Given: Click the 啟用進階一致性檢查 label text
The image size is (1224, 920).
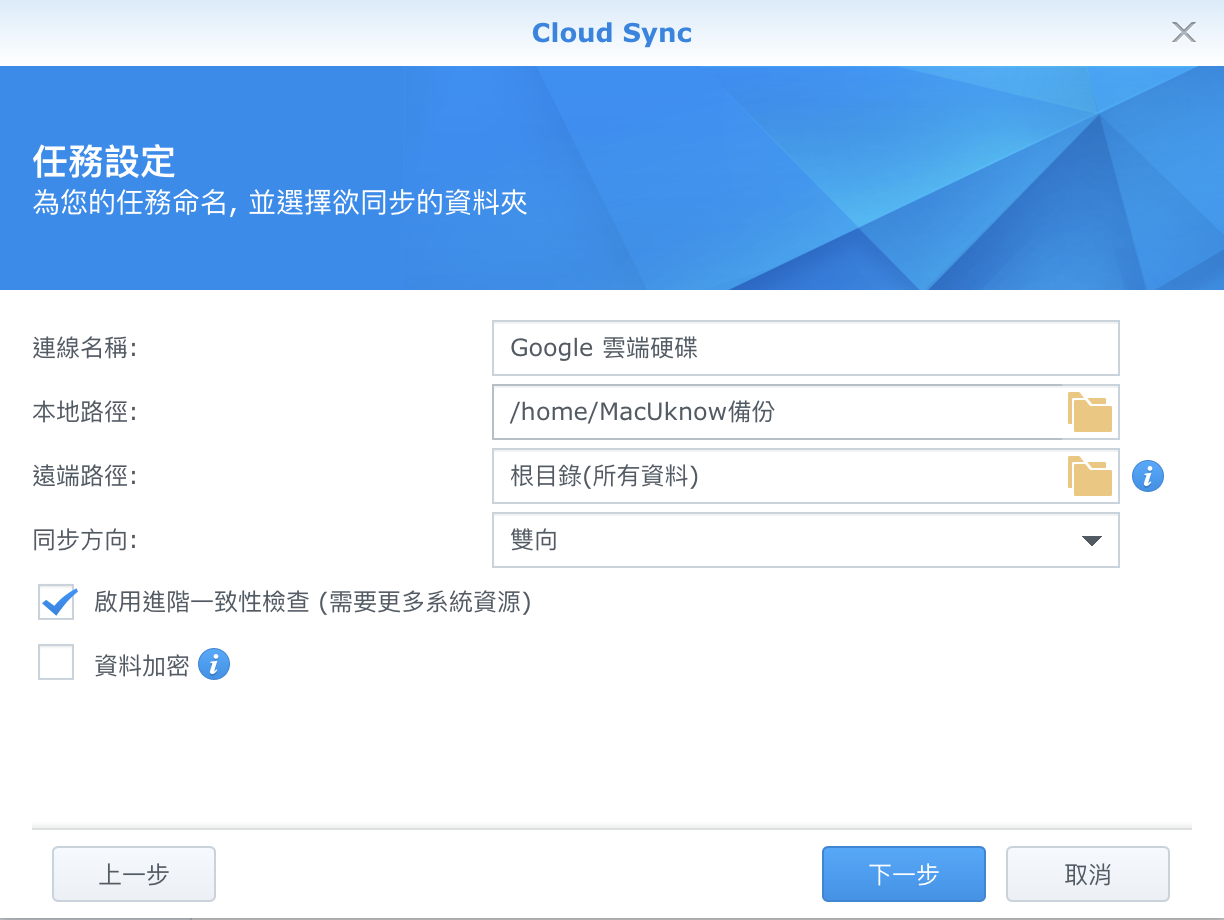Looking at the screenshot, I should (312, 603).
